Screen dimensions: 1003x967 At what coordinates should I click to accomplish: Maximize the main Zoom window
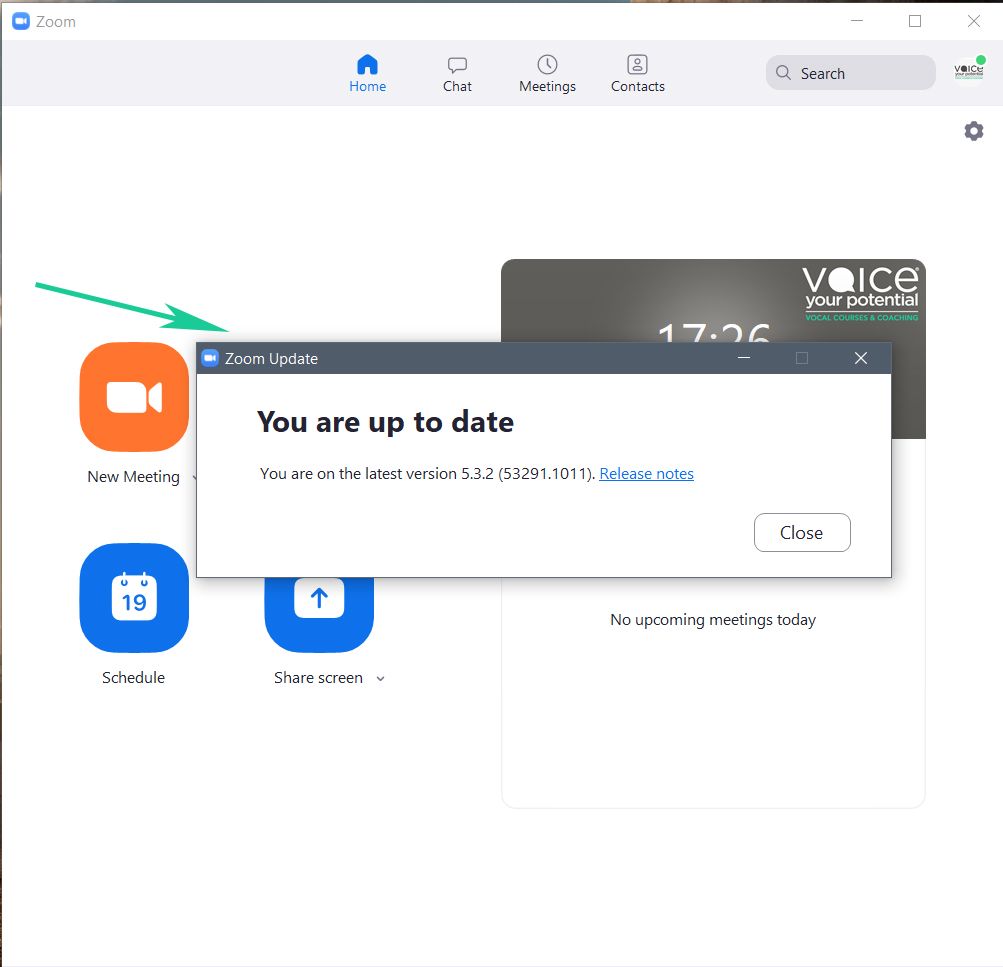[x=915, y=21]
